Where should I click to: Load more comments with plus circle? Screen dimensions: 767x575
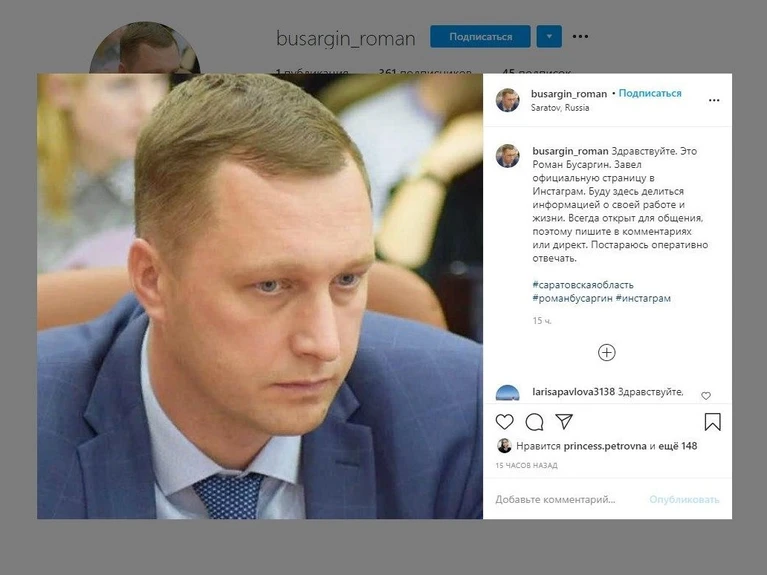tap(607, 352)
